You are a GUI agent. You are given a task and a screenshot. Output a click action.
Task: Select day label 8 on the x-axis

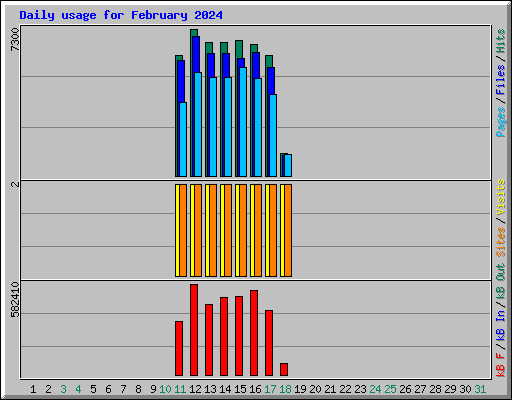(x=138, y=389)
